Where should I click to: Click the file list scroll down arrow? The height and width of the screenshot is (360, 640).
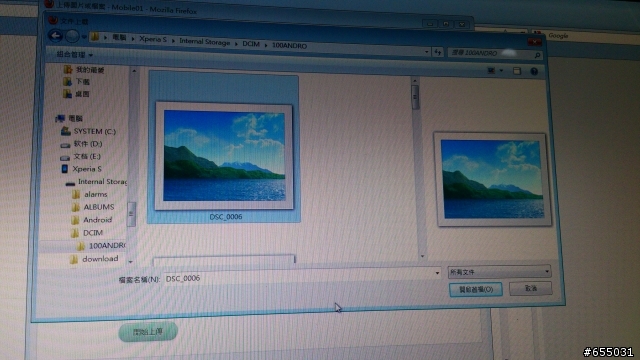422,256
